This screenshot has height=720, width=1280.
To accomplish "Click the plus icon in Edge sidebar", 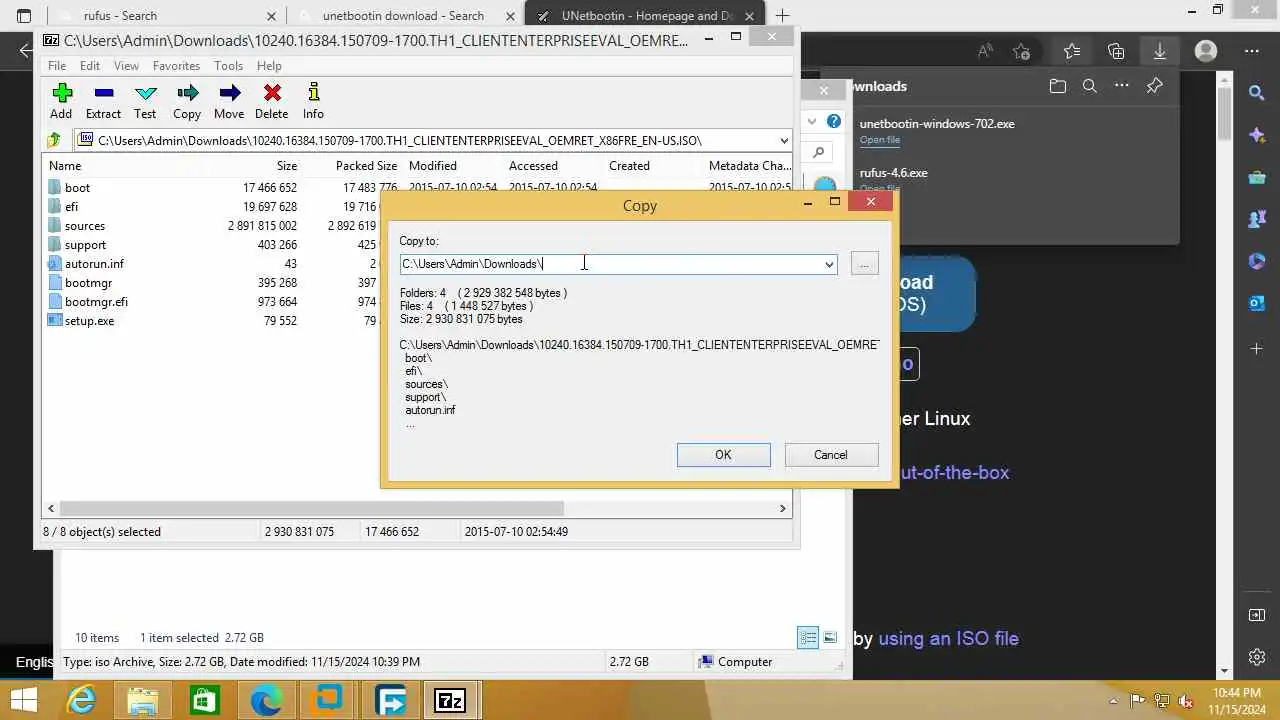I will (x=1257, y=348).
